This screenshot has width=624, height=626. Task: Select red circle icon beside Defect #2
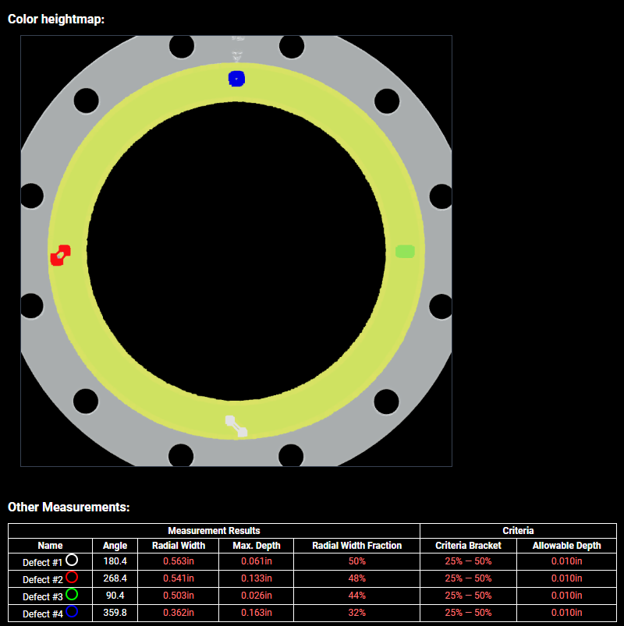pos(71,577)
